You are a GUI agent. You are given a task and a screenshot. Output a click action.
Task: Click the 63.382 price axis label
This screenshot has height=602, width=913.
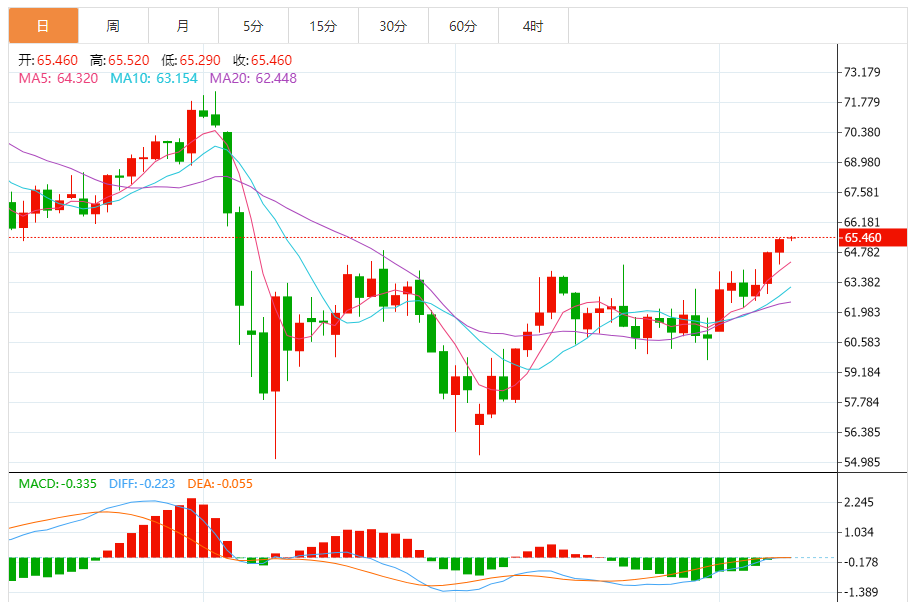(x=862, y=282)
